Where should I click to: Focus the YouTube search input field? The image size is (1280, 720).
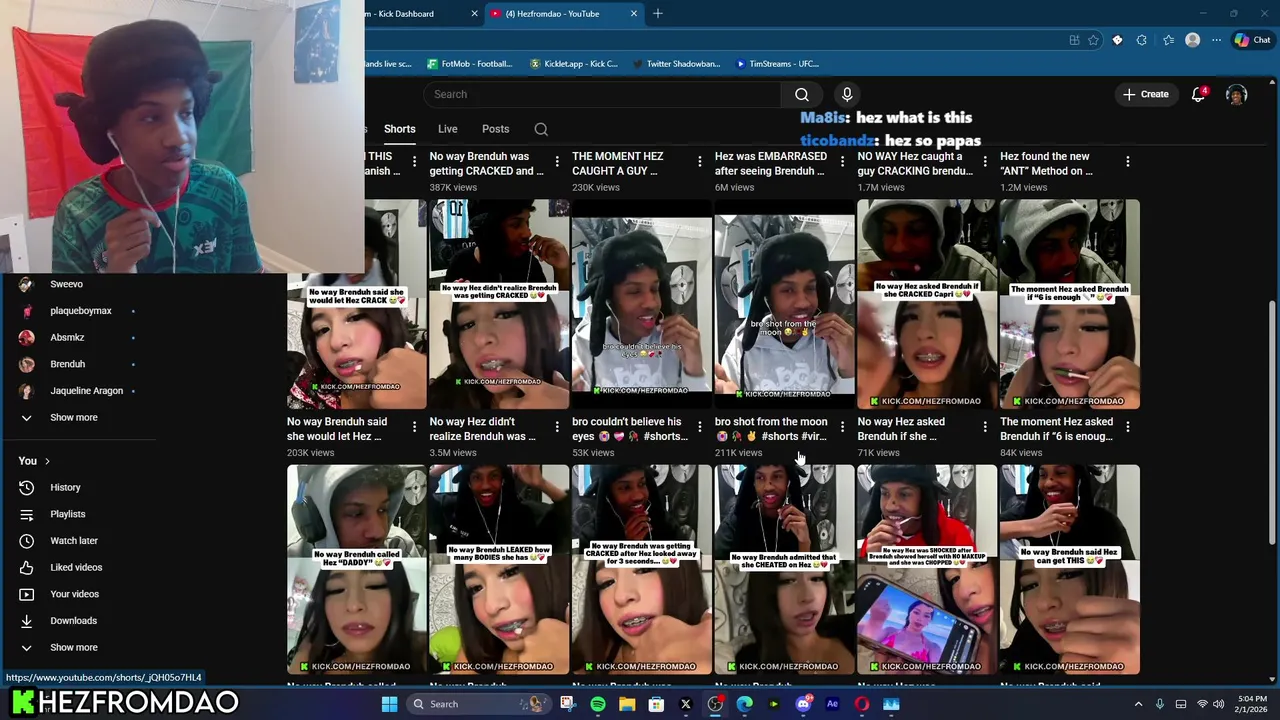(602, 94)
